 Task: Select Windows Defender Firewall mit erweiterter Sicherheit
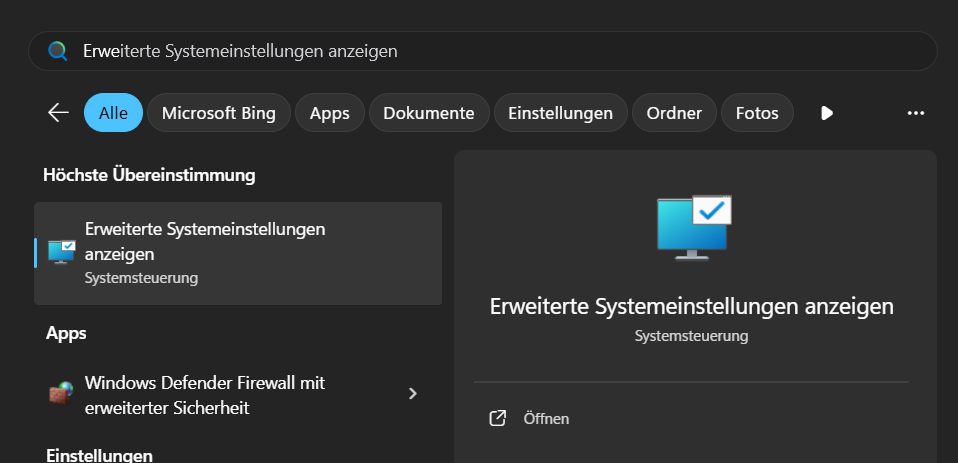pyautogui.click(x=205, y=395)
